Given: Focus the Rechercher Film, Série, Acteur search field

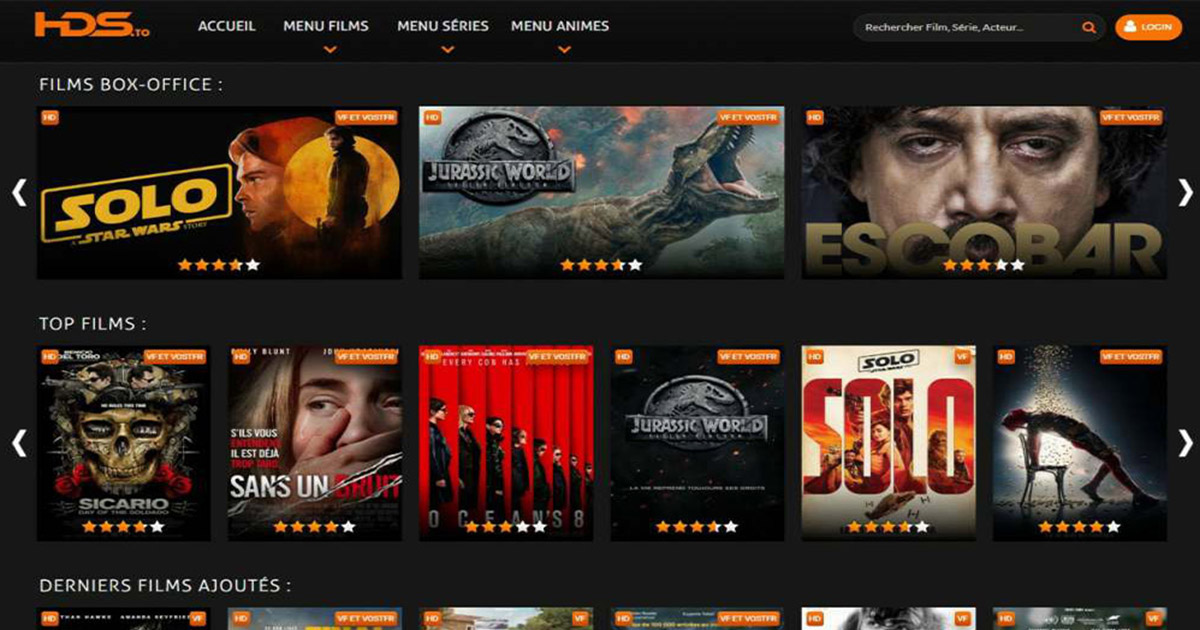Looking at the screenshot, I should (x=965, y=28).
